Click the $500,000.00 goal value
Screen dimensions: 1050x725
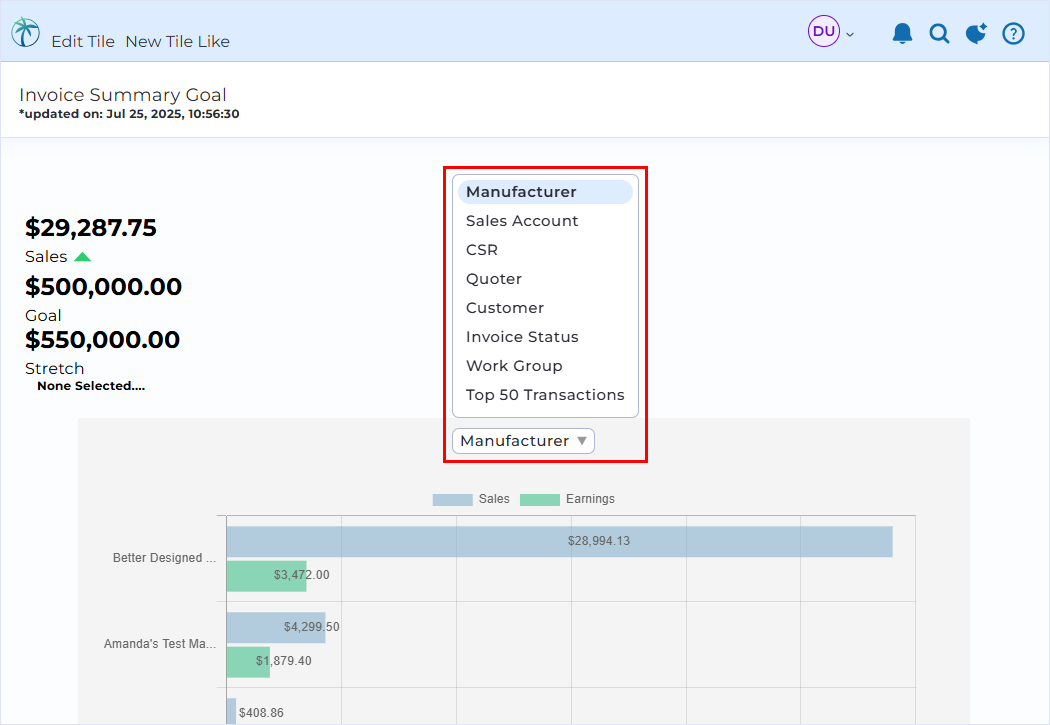[x=103, y=287]
